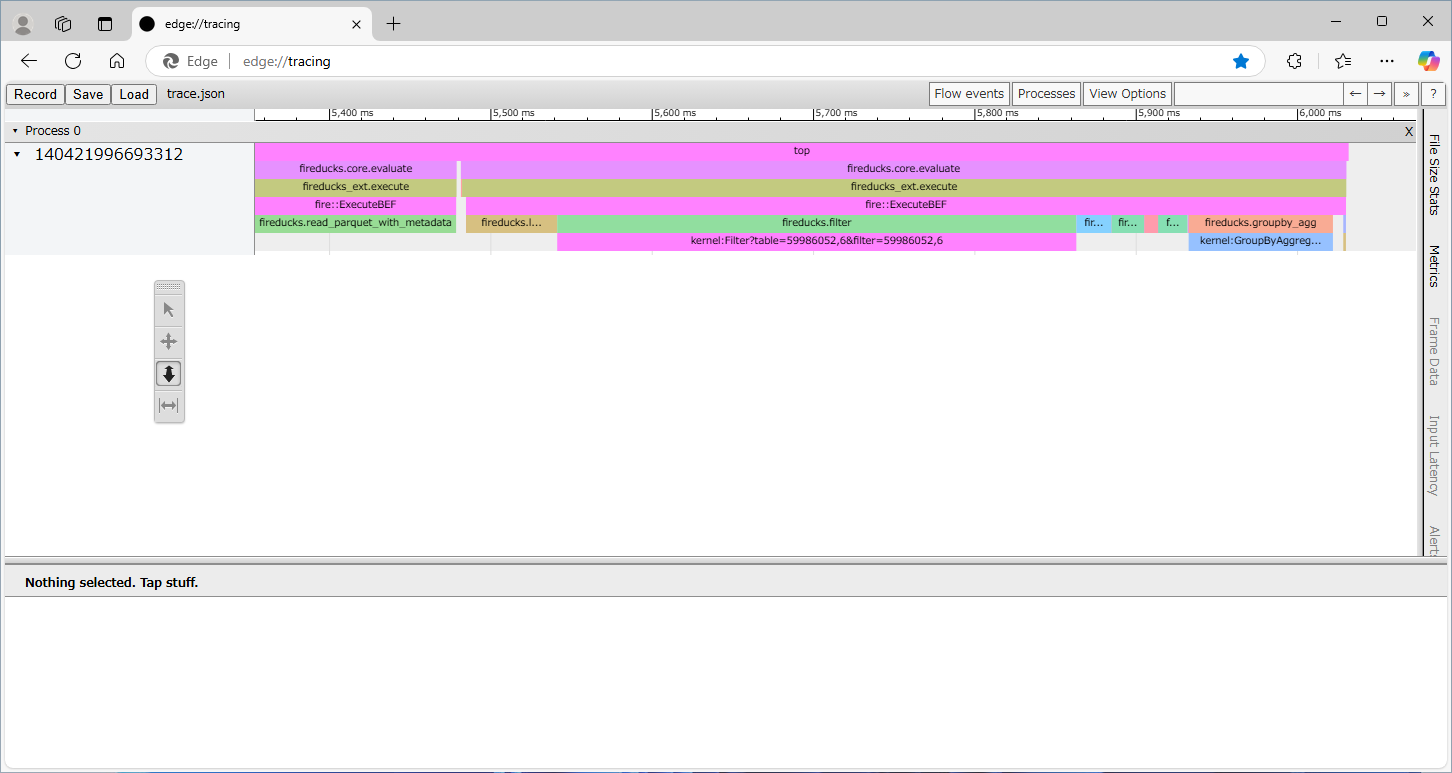Open a new browser tab
The width and height of the screenshot is (1452, 773).
[394, 24]
